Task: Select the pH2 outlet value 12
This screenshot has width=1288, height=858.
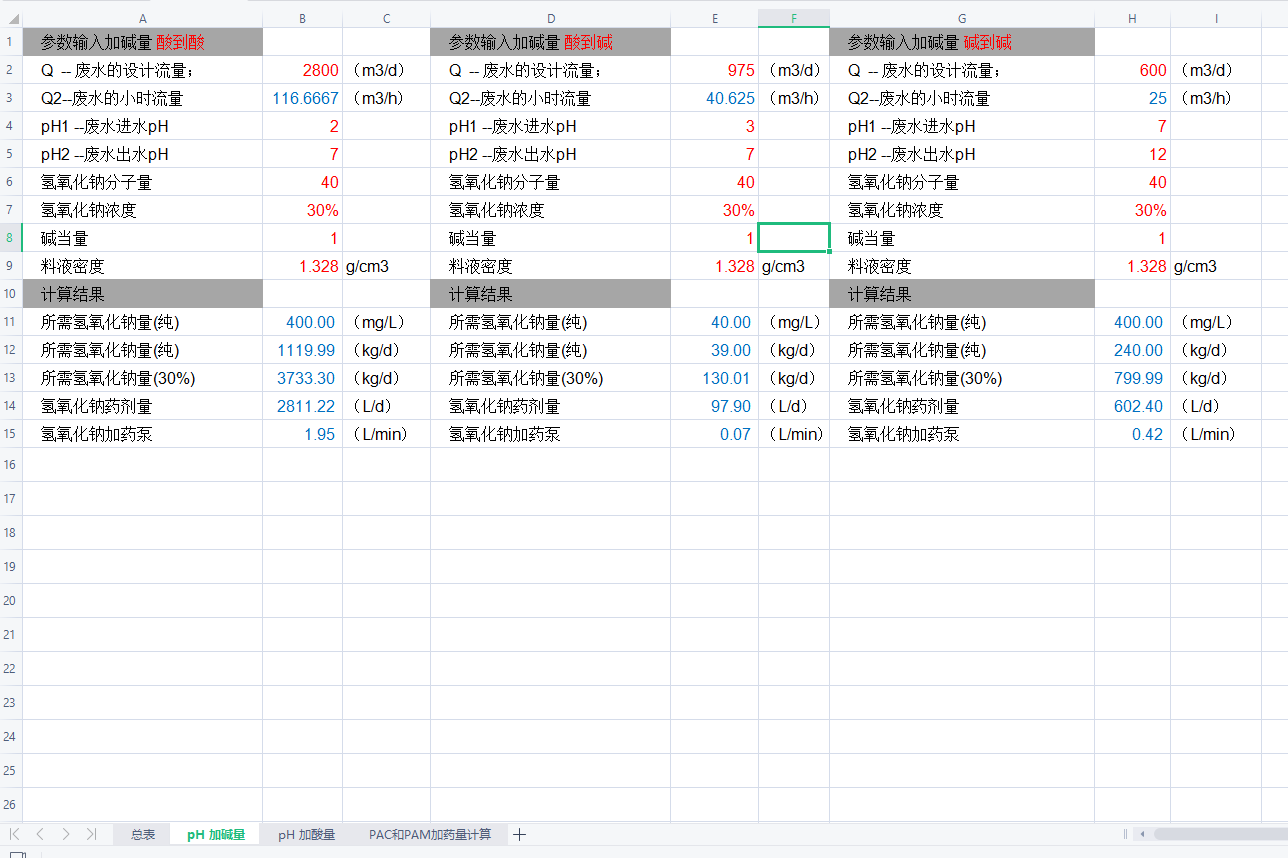Action: click(1132, 154)
